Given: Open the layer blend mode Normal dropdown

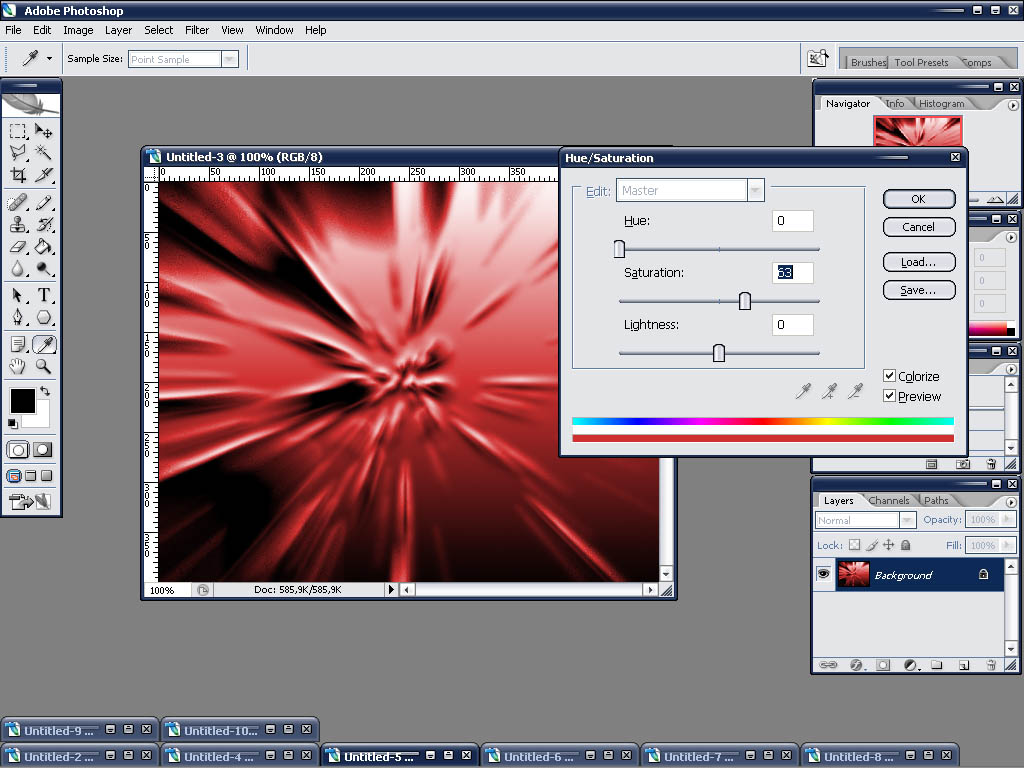Looking at the screenshot, I should 907,520.
